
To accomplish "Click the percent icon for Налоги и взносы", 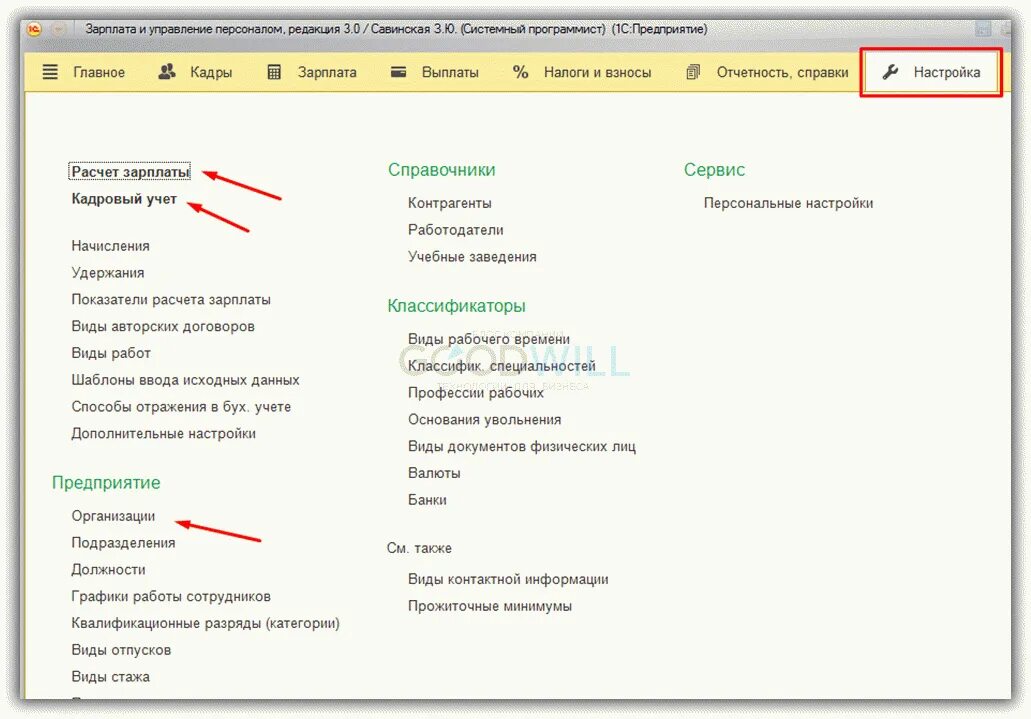I will coord(520,72).
